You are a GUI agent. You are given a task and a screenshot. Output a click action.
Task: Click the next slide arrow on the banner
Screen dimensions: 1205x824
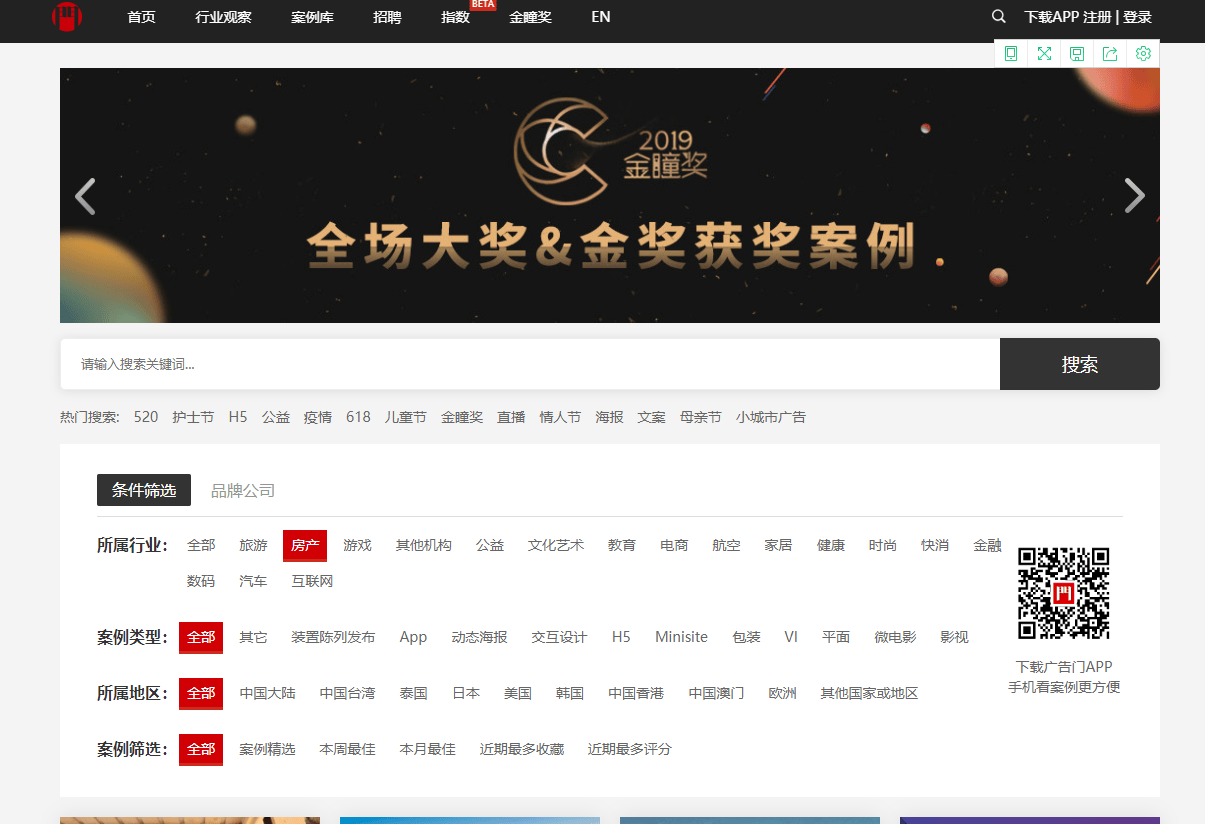(x=1134, y=195)
